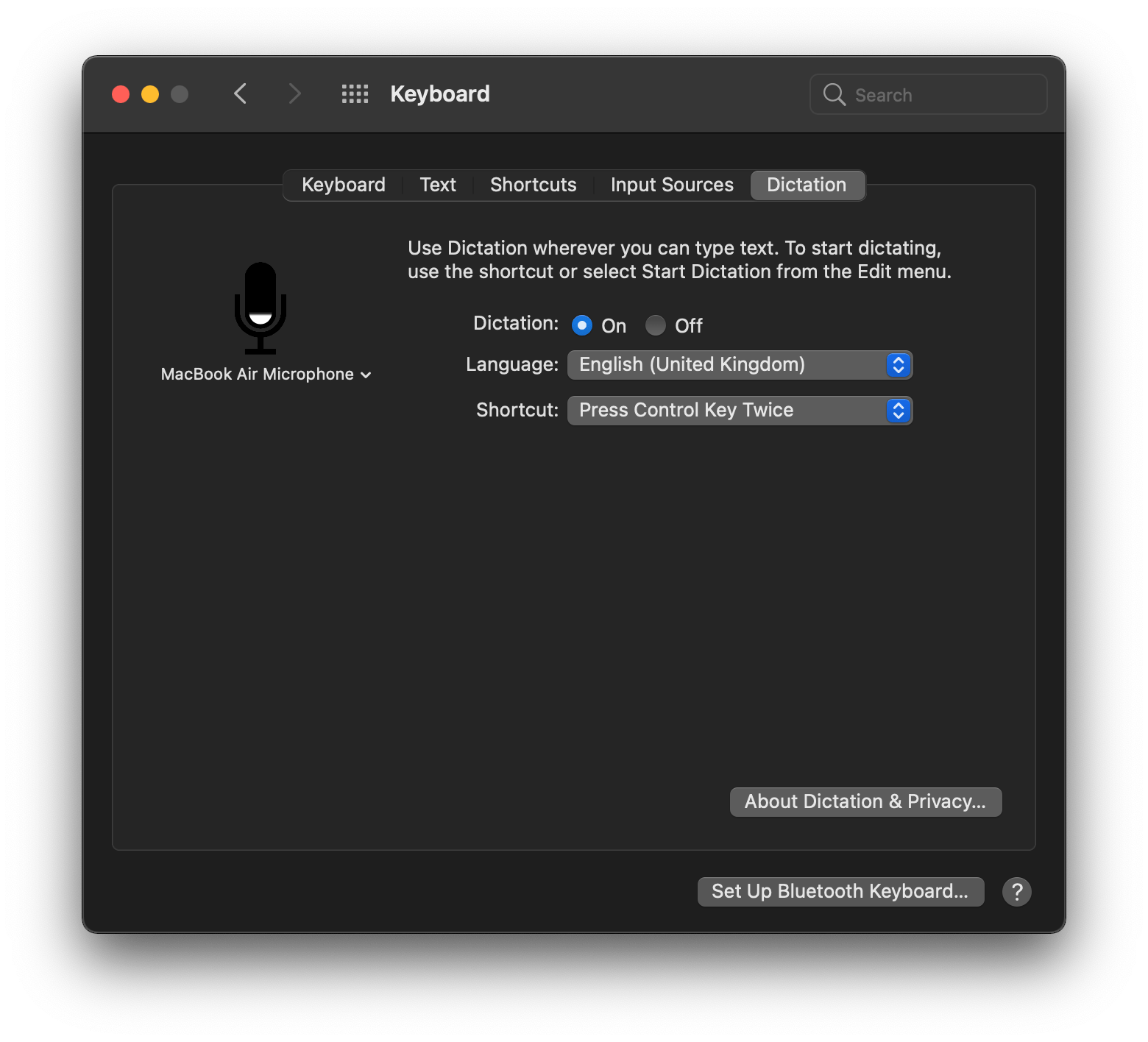Open help via the question mark icon
Screen dimensions: 1148x1042
tap(1017, 891)
